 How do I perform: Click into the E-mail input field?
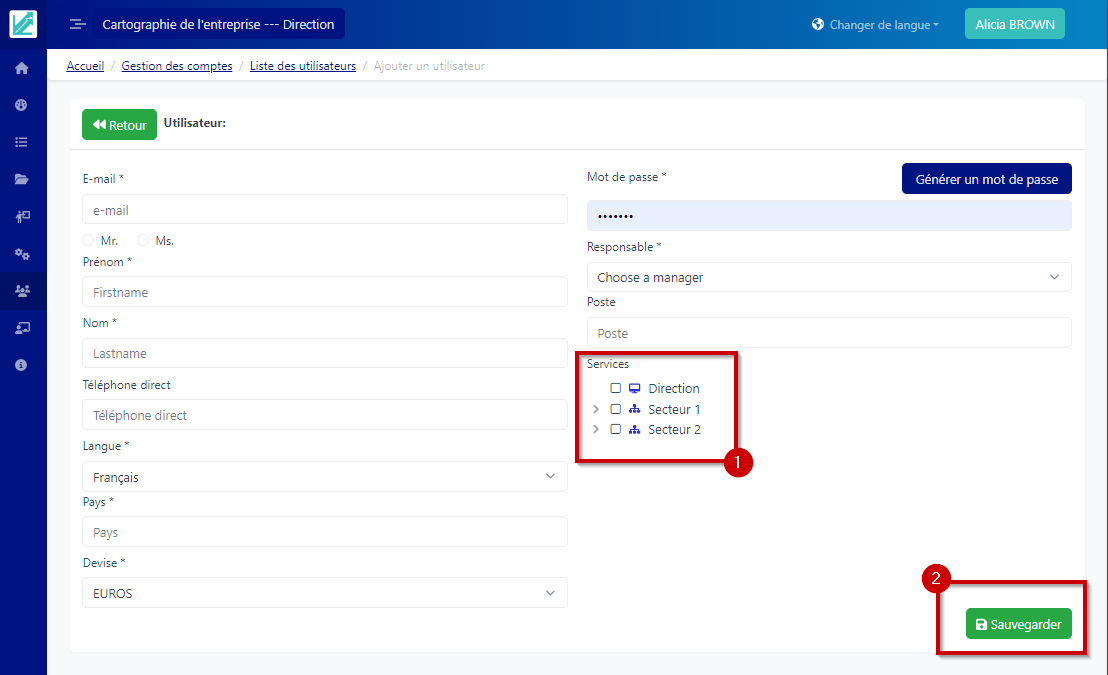[324, 210]
